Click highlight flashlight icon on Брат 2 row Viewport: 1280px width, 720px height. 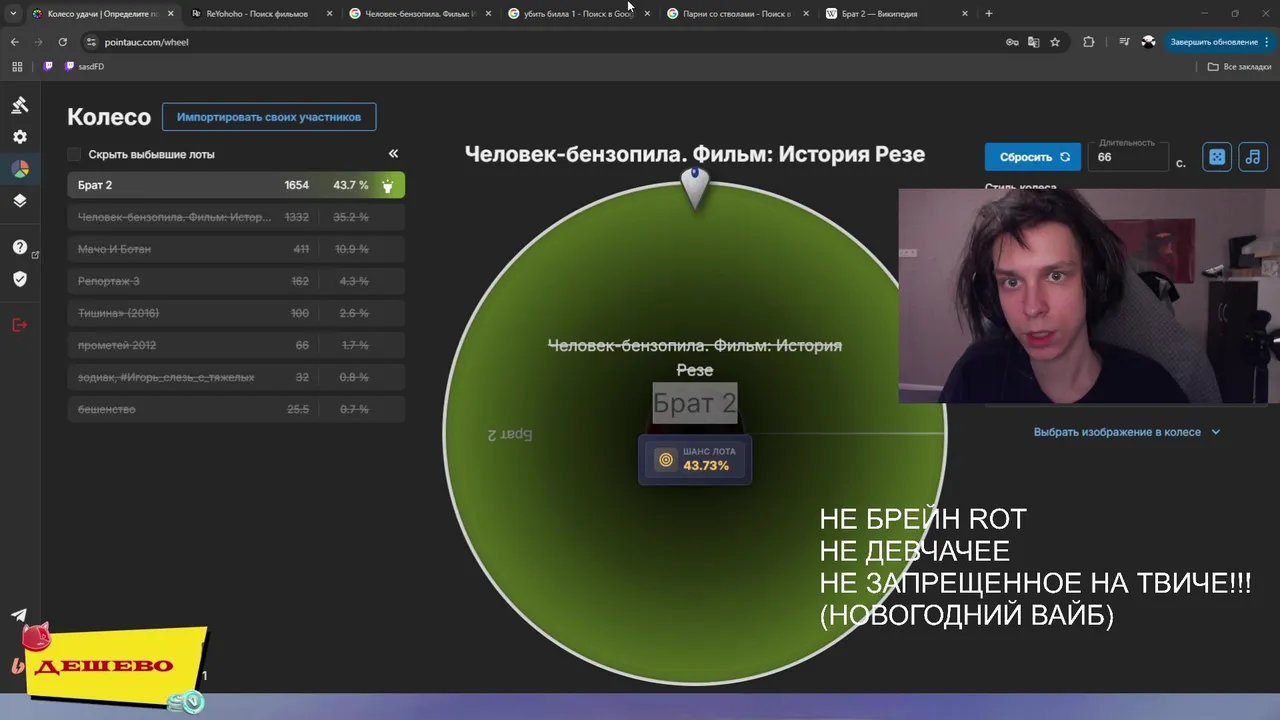(388, 185)
